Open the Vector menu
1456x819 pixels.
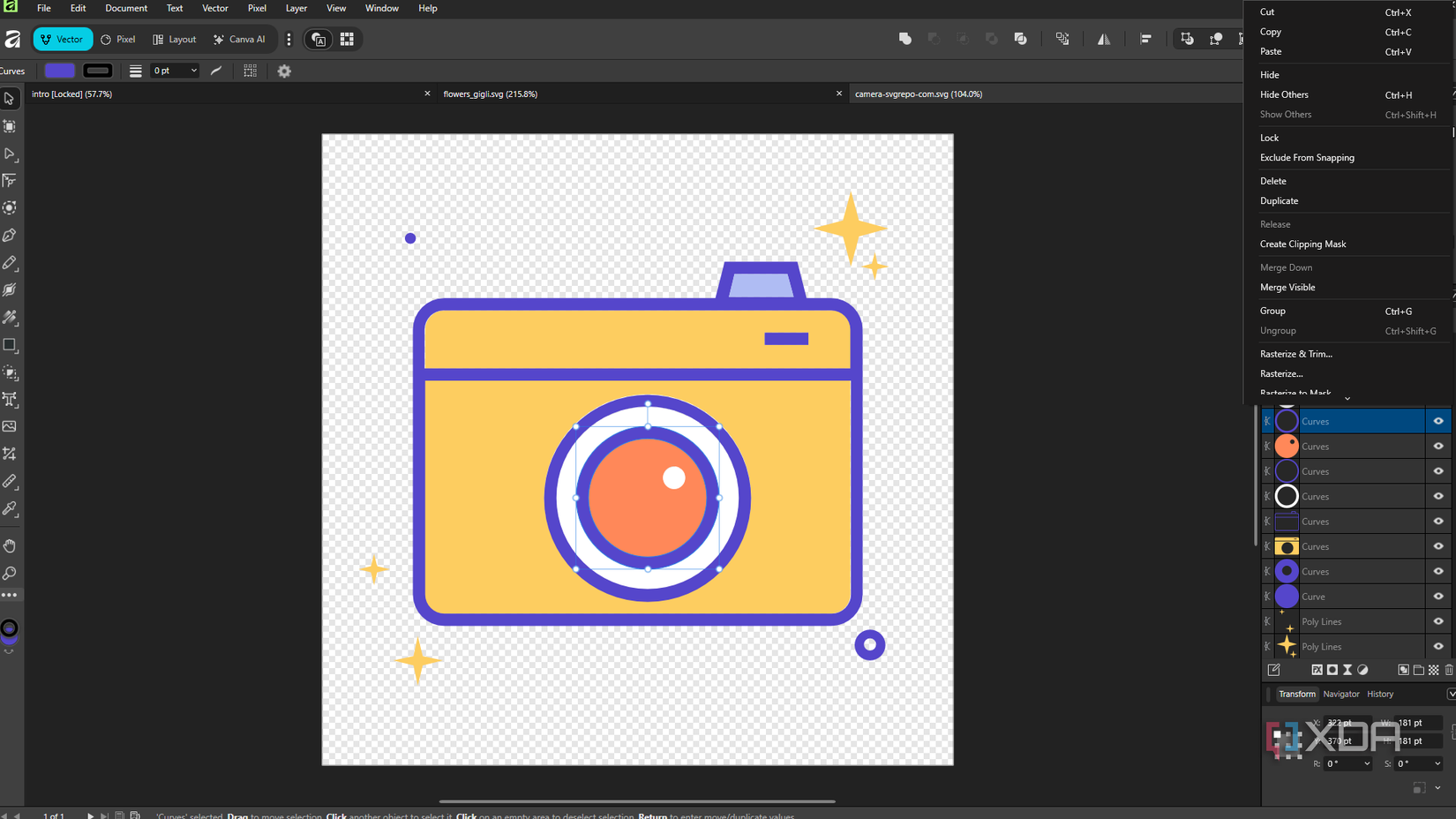[x=214, y=8]
